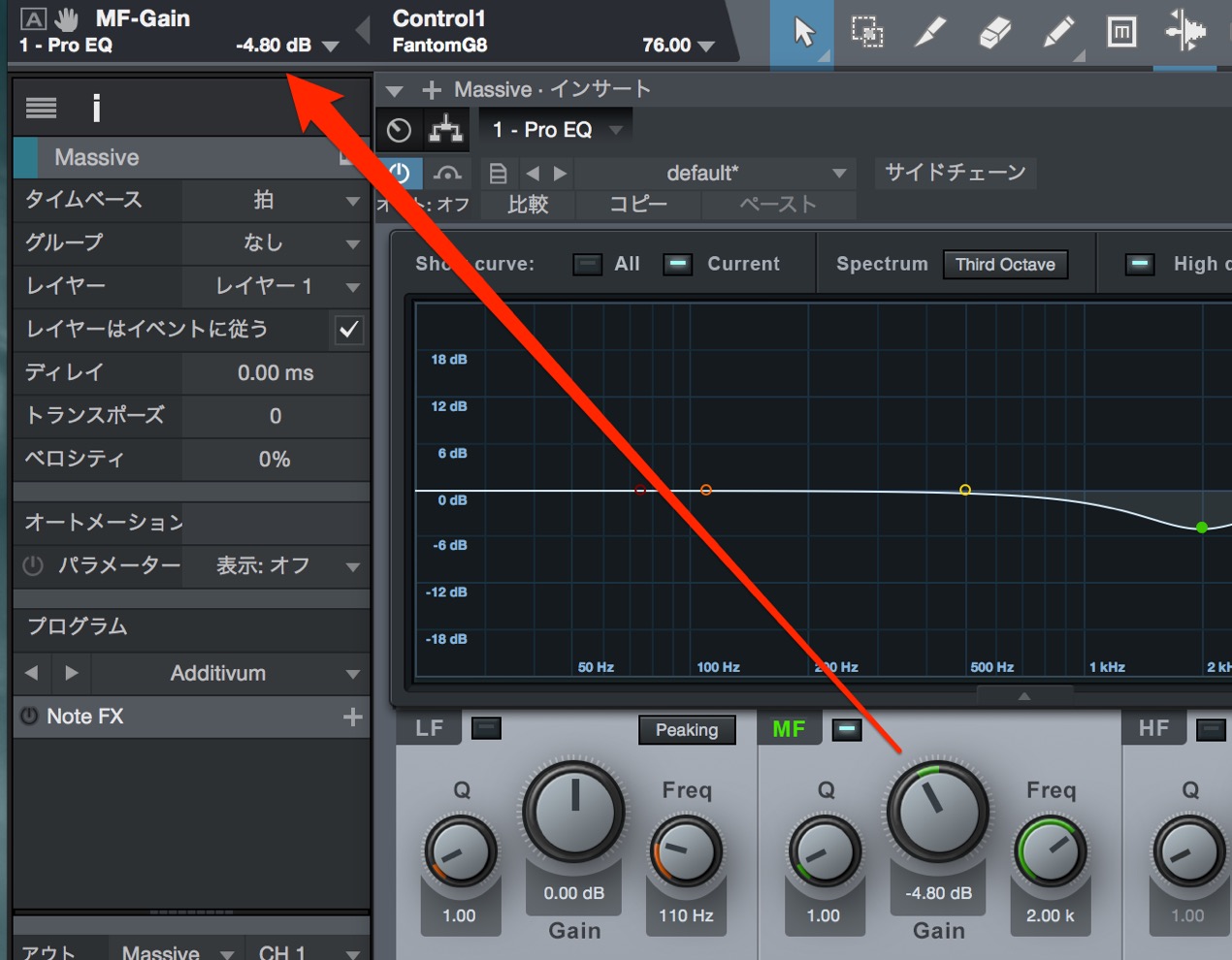The image size is (1232, 960).
Task: Toggle the Pro EQ power button
Action: [400, 174]
